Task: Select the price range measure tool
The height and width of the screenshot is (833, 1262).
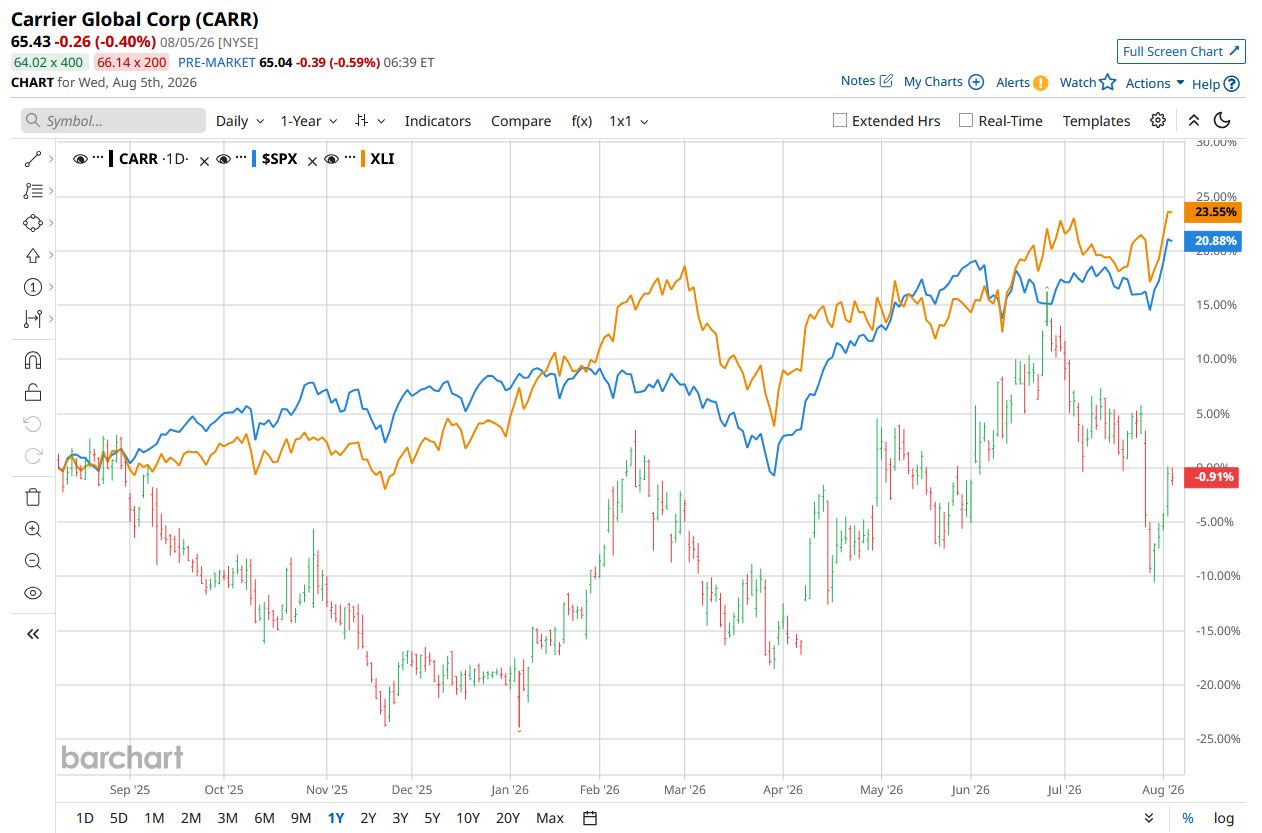Action: click(x=32, y=319)
